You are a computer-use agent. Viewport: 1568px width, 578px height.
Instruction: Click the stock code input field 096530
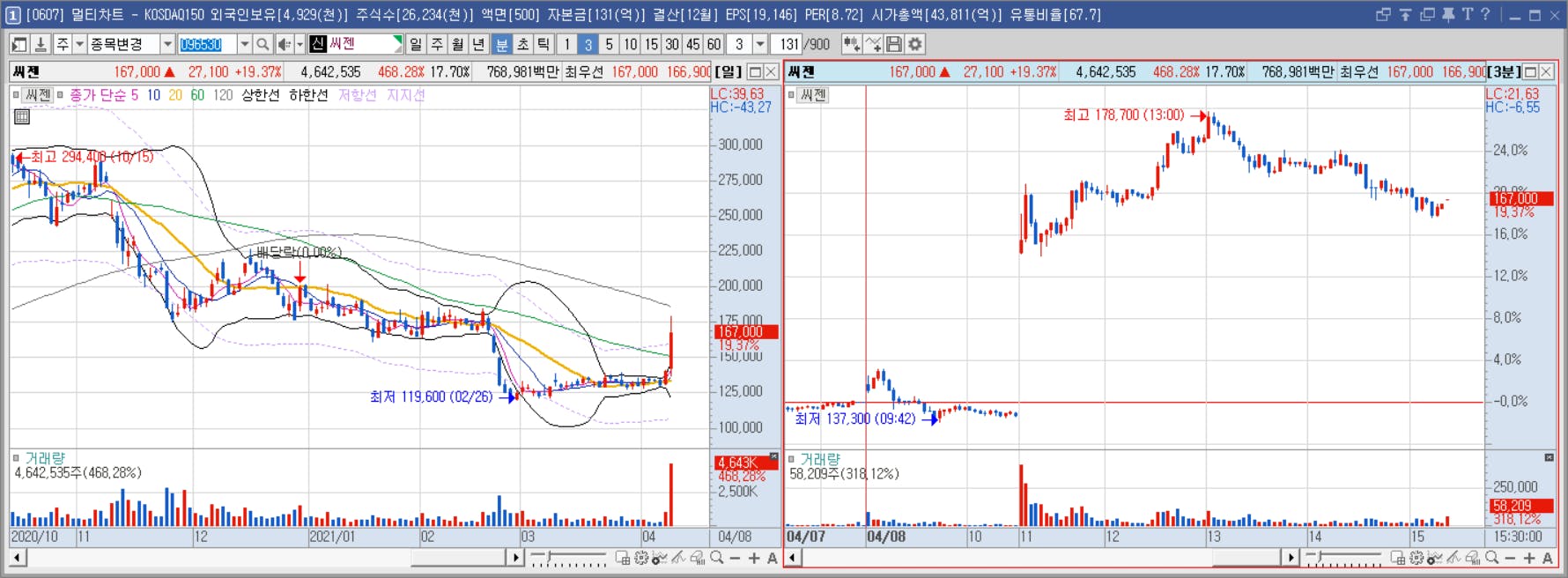(207, 44)
